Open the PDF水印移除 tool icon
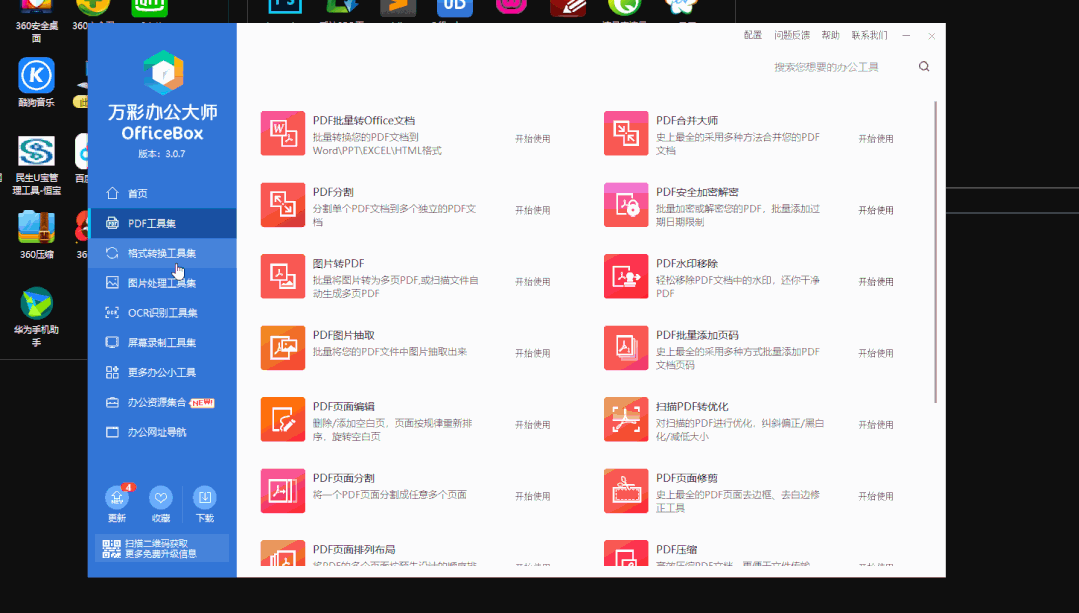The height and width of the screenshot is (613, 1079). pyautogui.click(x=626, y=277)
